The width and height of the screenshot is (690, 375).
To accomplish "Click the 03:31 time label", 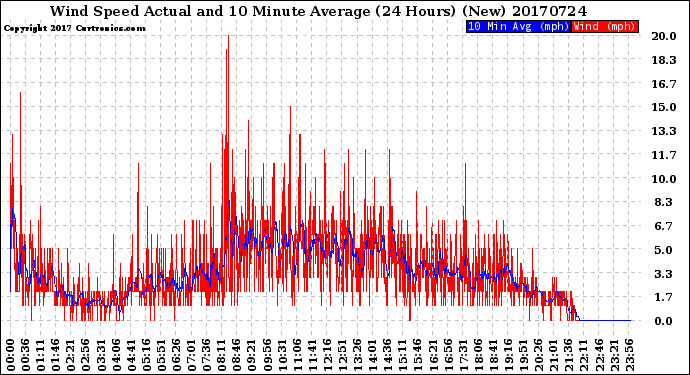I will tap(100, 355).
